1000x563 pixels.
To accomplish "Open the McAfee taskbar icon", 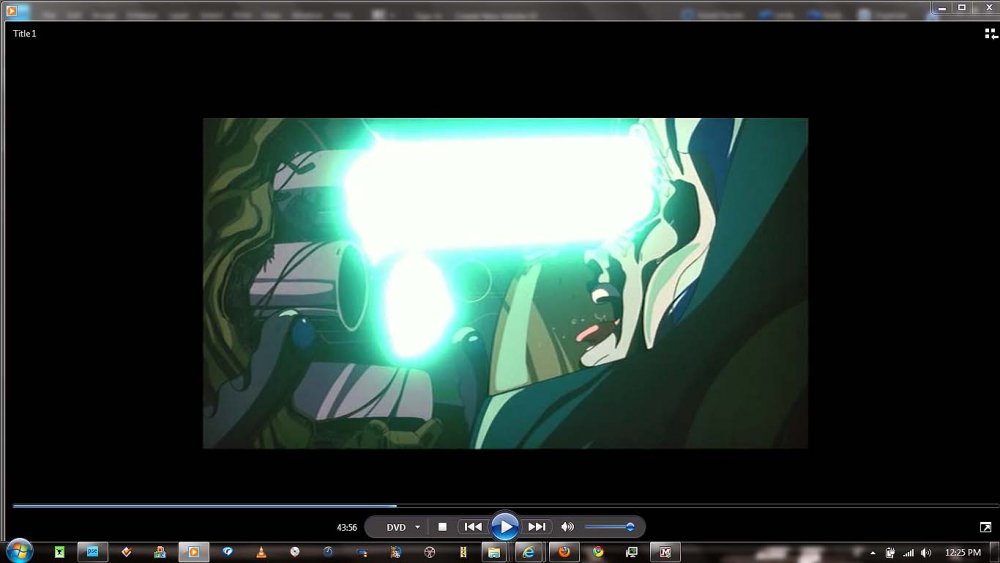I will pos(665,552).
